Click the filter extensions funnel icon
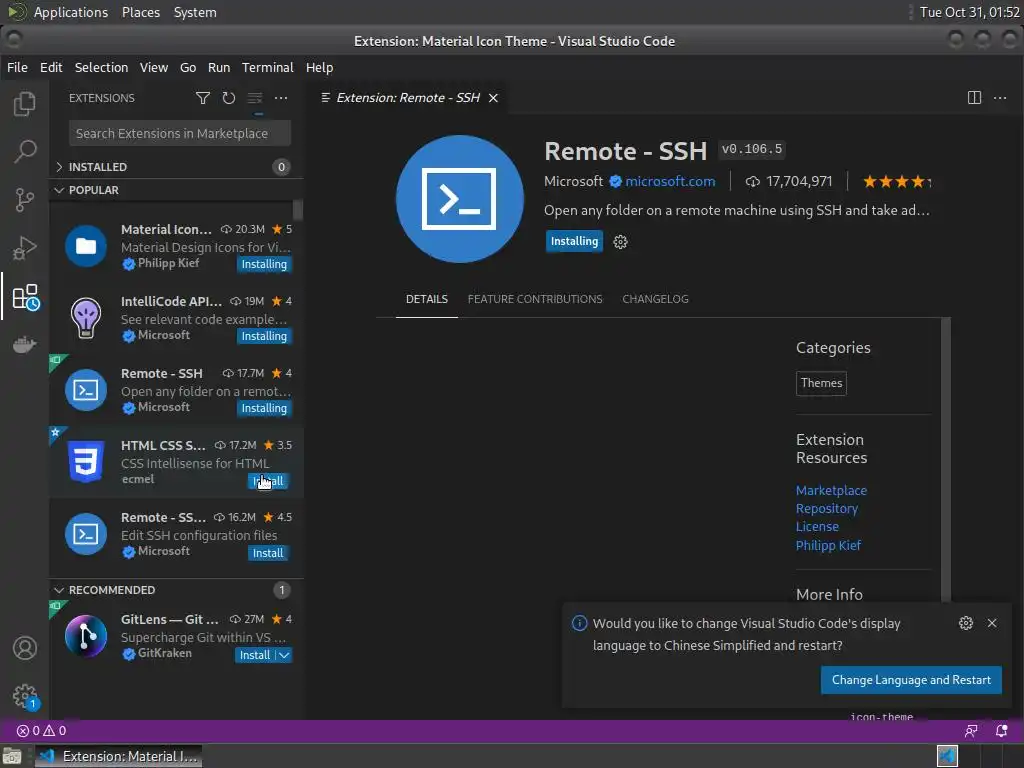Viewport: 1024px width, 768px height. tap(202, 98)
